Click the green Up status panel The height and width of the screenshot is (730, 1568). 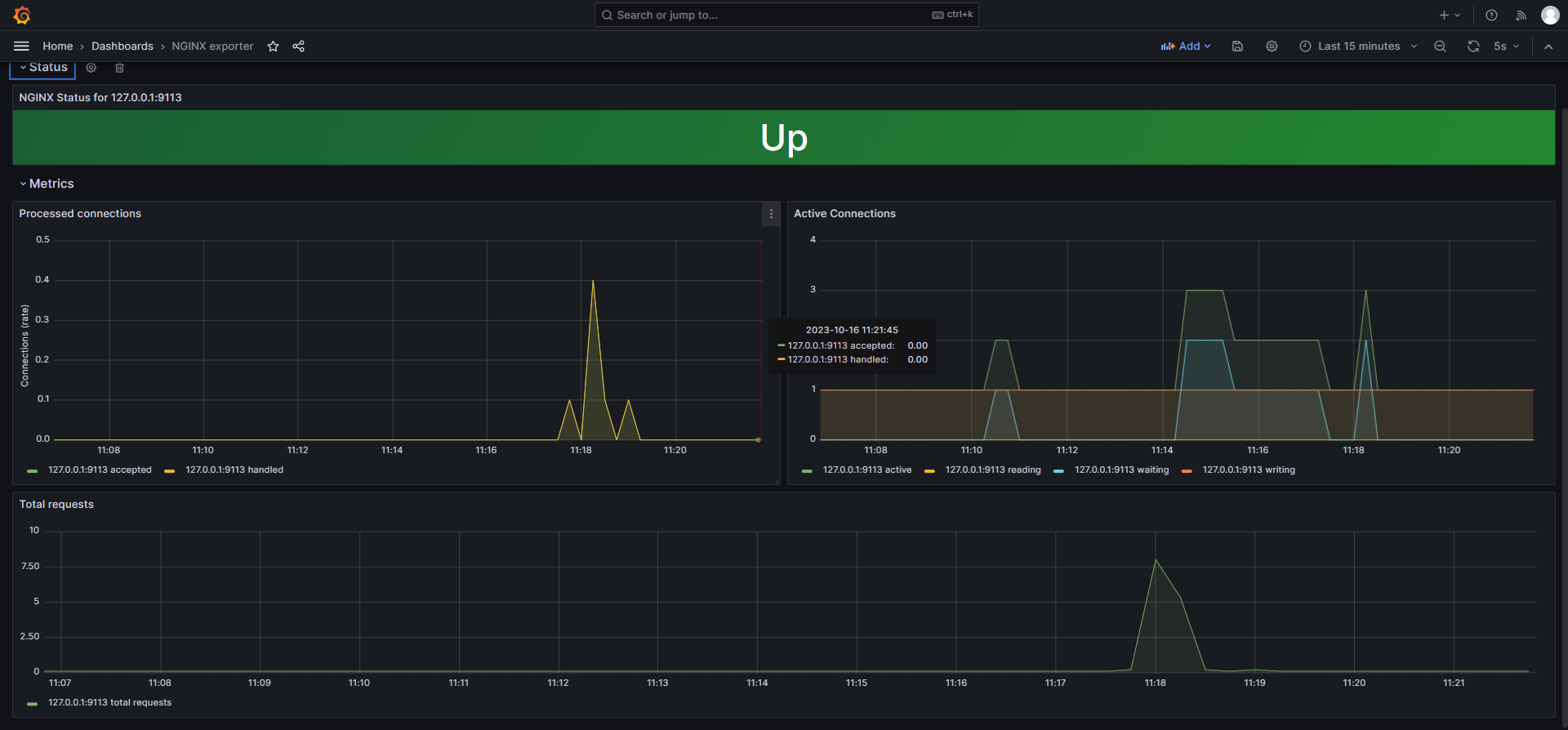click(x=783, y=137)
